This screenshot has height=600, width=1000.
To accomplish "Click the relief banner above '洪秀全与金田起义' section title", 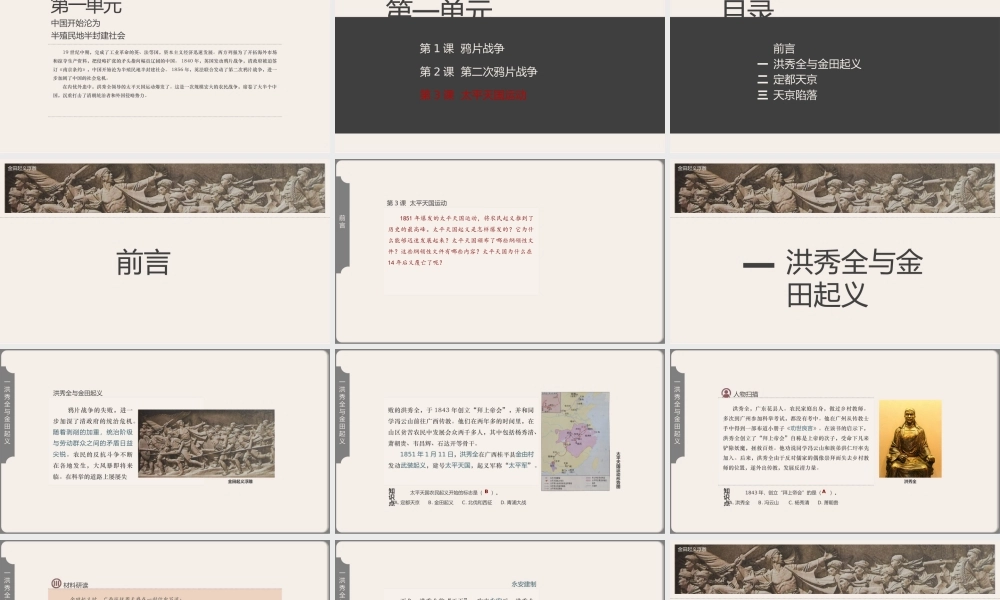I will click(x=835, y=188).
